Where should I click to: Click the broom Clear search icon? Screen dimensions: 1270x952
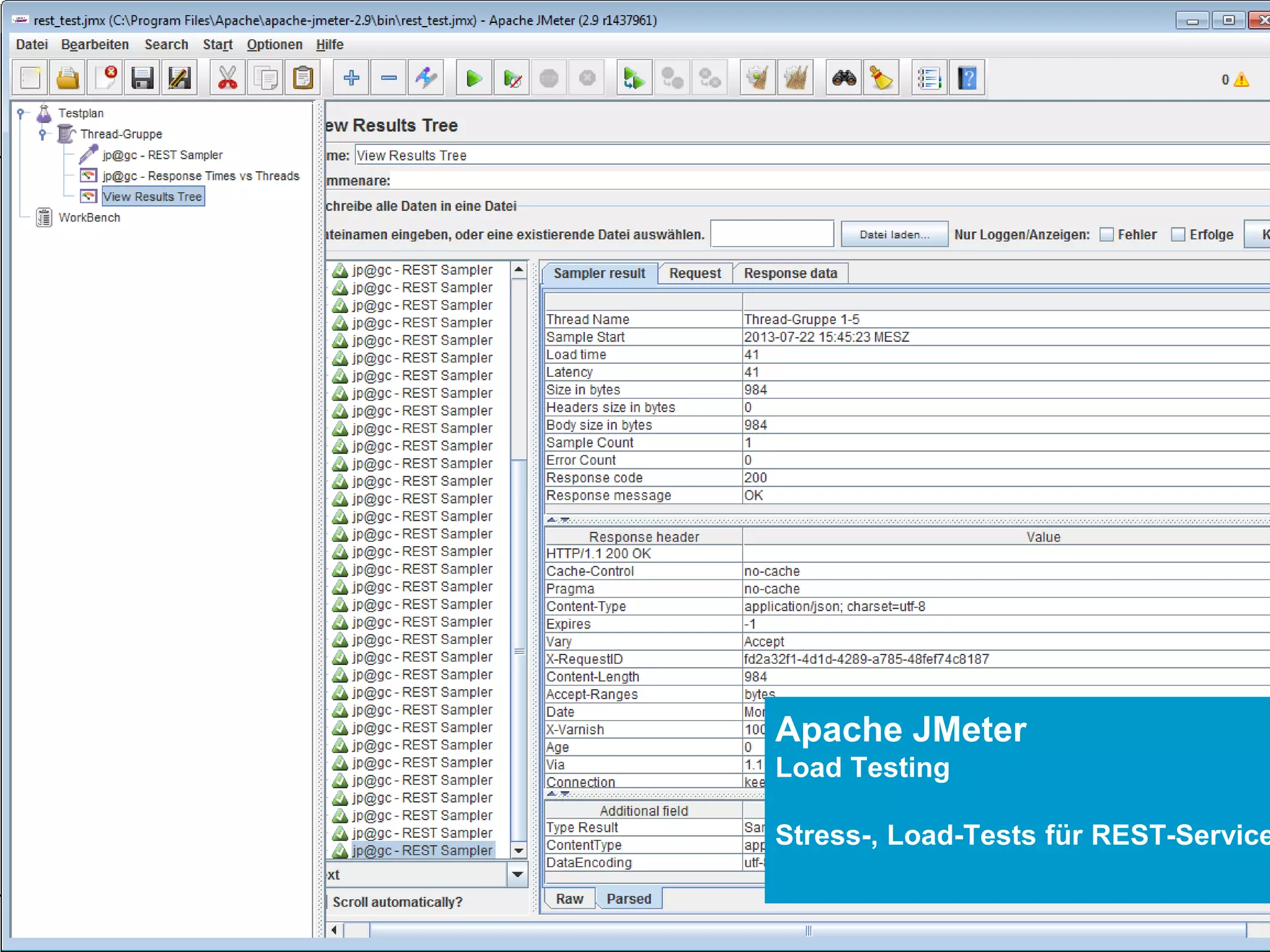pos(881,79)
